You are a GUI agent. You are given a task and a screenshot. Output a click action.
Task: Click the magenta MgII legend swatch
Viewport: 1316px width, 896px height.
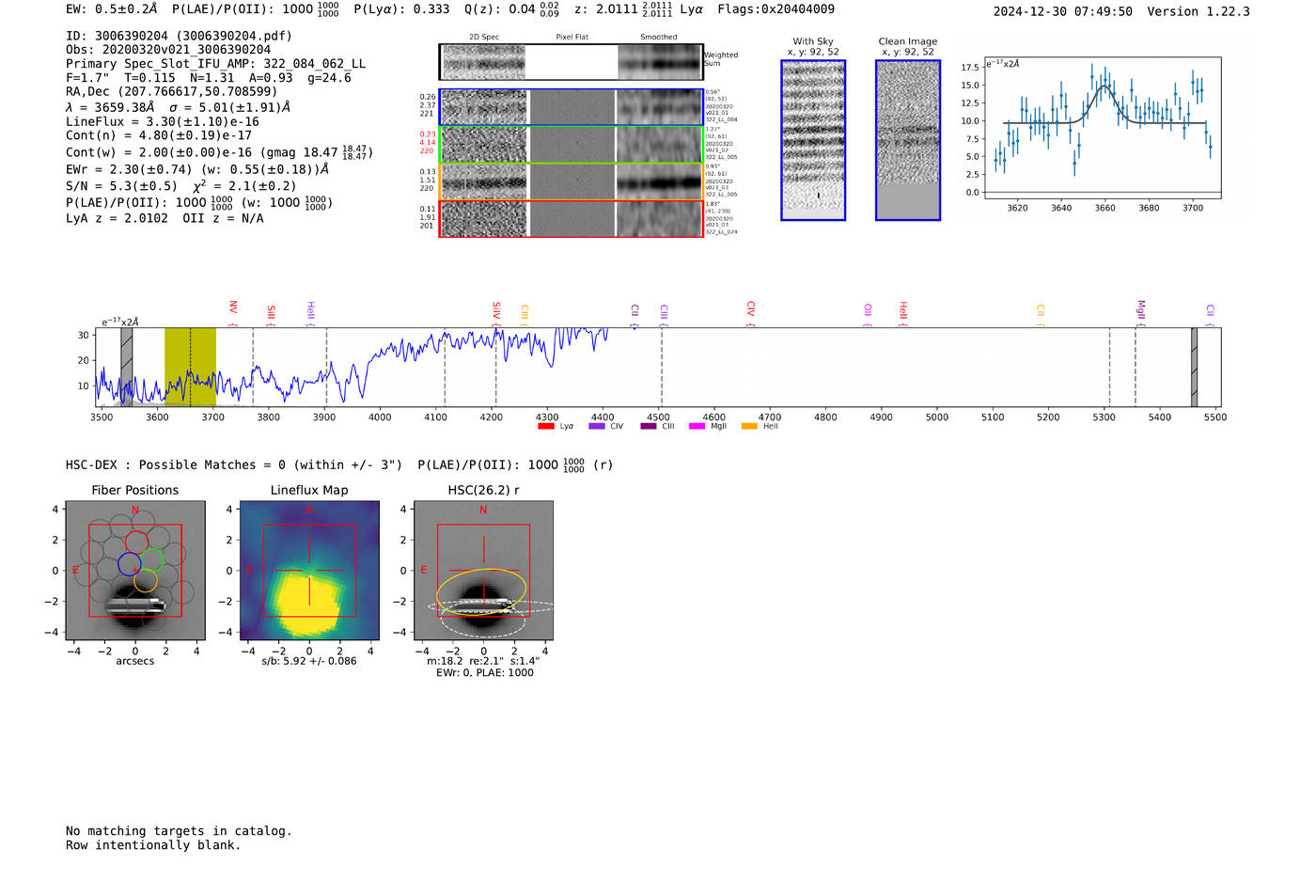point(697,427)
